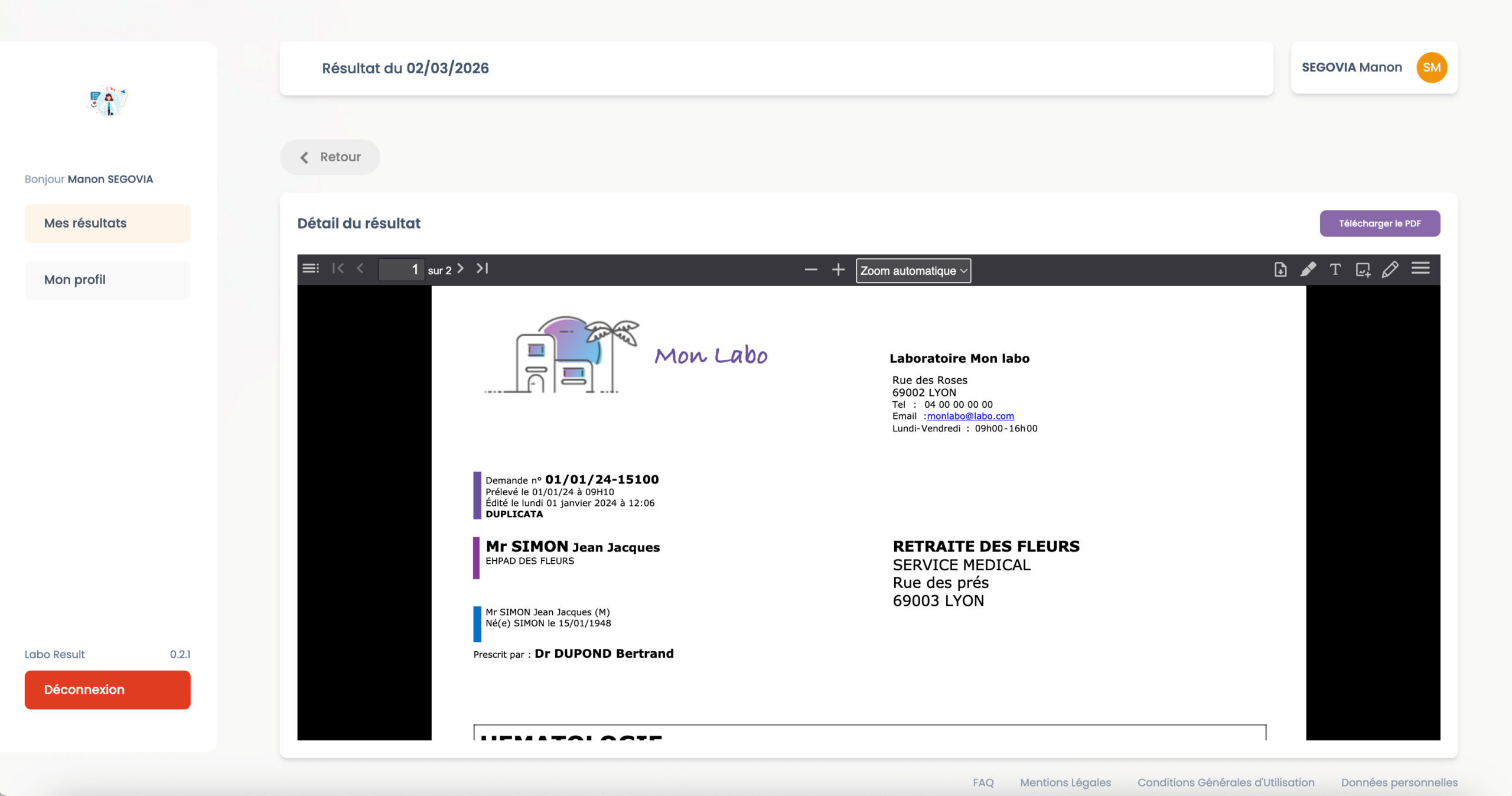Viewport: 1512px width, 796px height.
Task: Select the highlight tool in PDF toolbar
Action: pyautogui.click(x=1308, y=269)
